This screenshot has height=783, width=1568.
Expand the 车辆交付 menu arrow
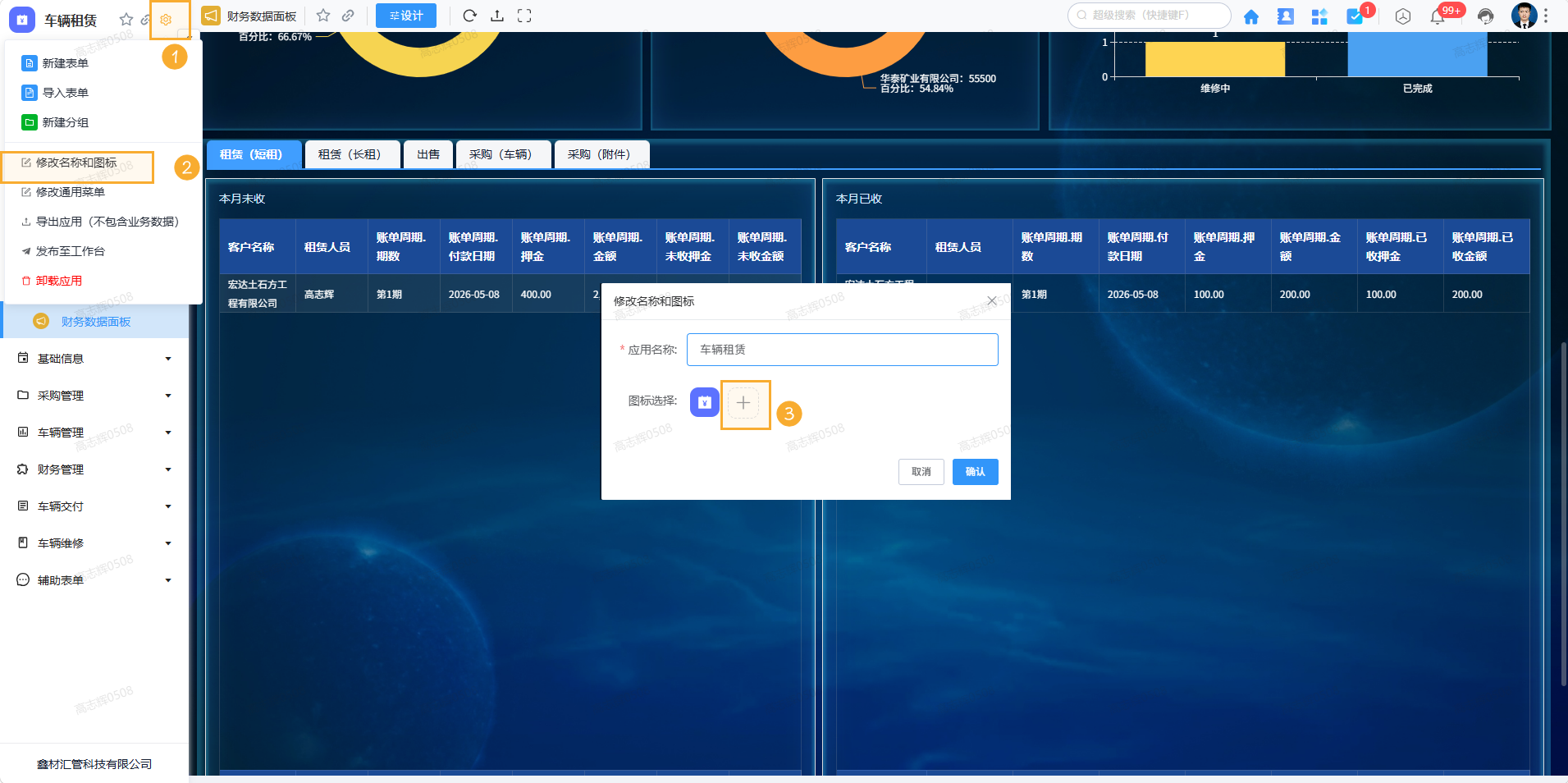[x=168, y=506]
